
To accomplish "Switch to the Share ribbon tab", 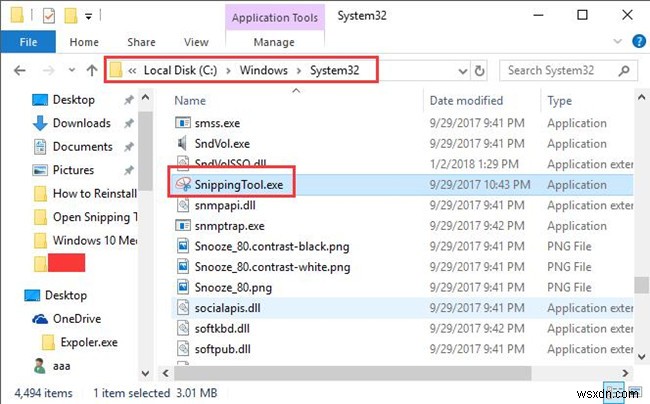I will (141, 42).
